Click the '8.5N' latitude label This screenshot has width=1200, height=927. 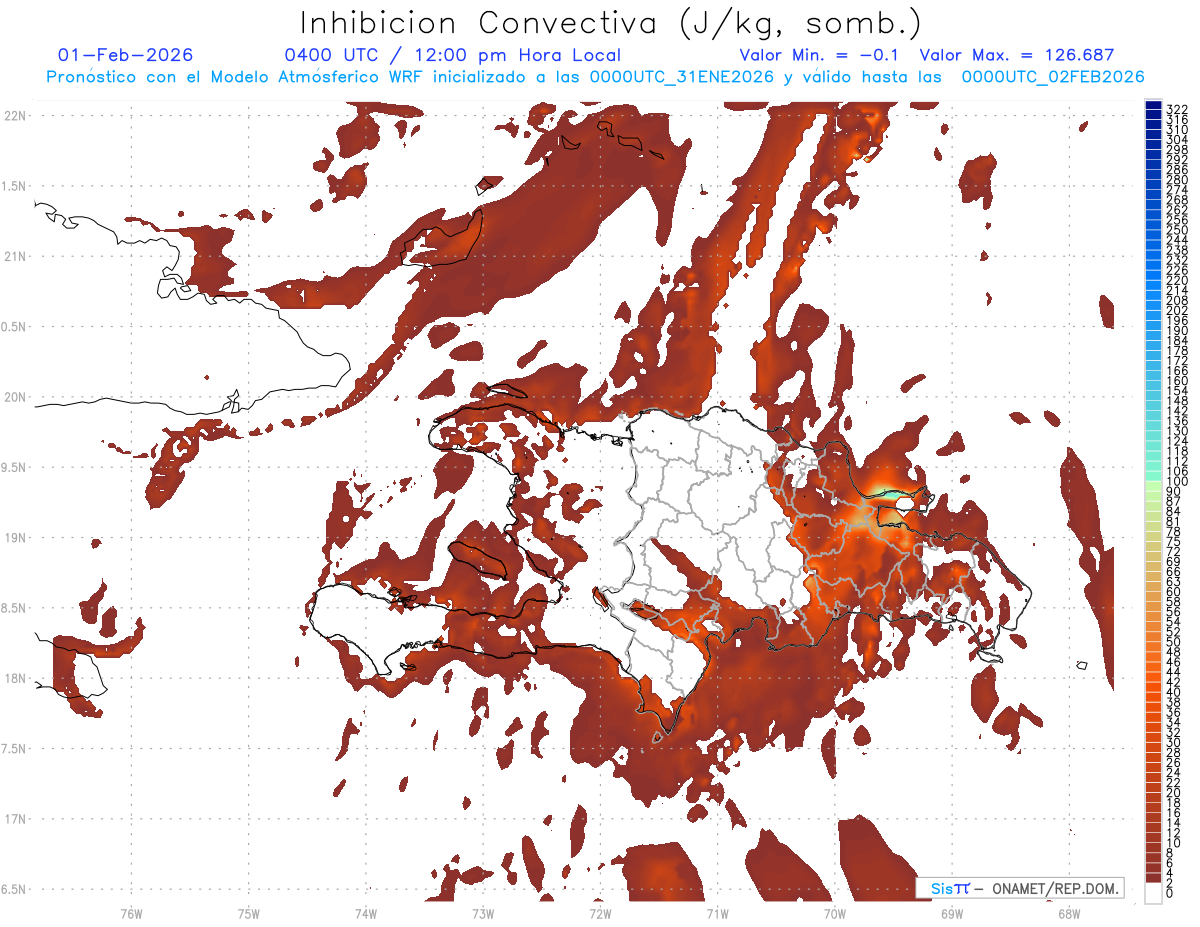[15, 608]
